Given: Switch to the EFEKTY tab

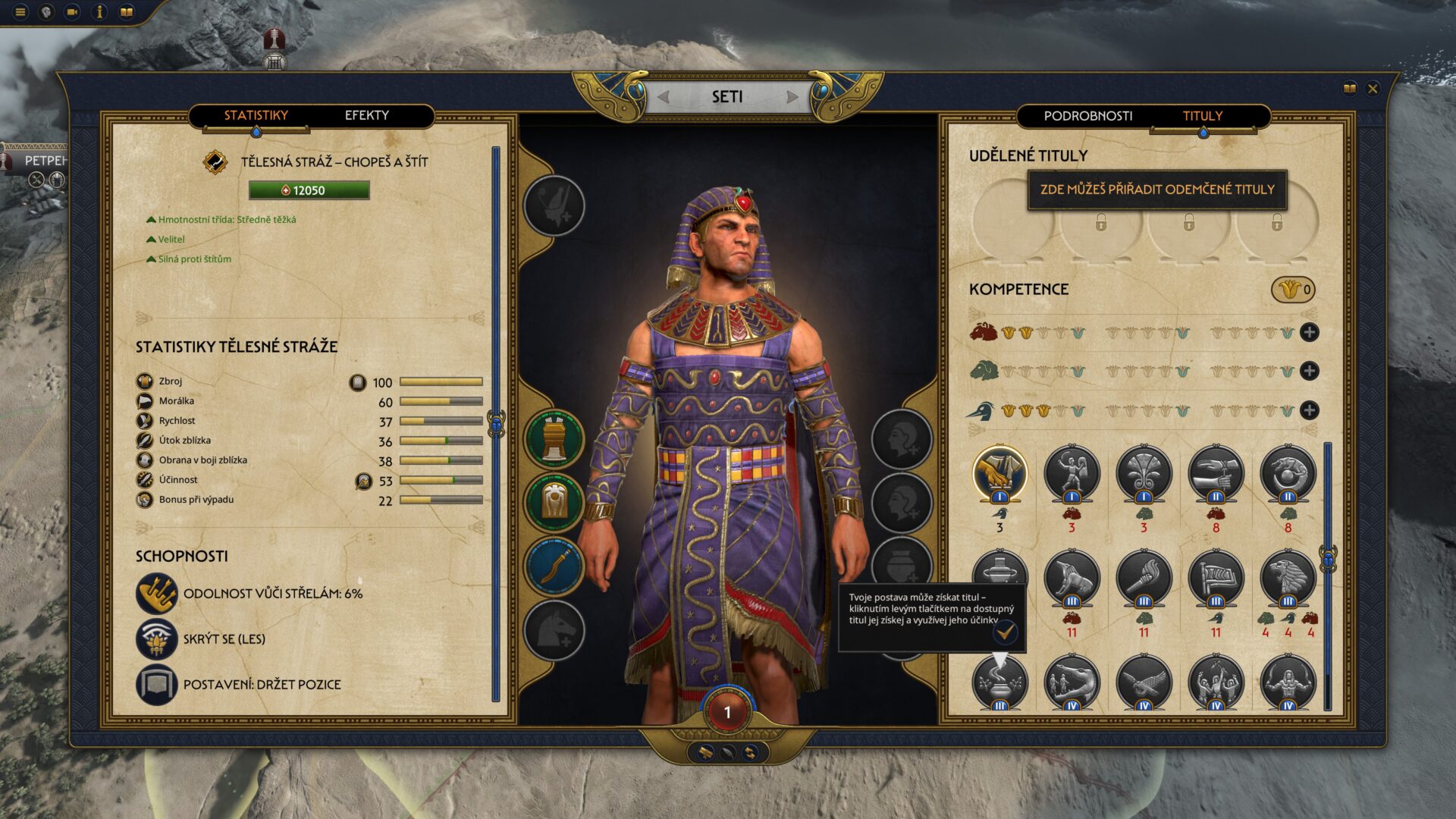Looking at the screenshot, I should 366,115.
